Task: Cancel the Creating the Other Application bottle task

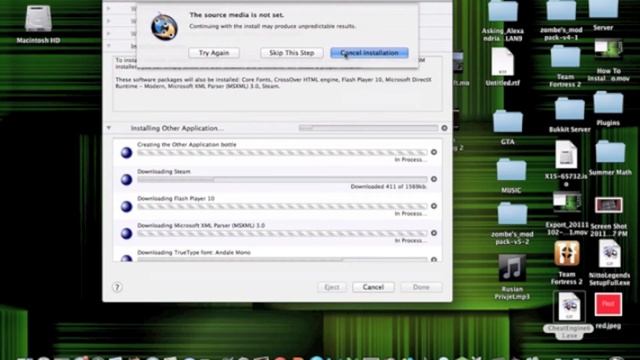Action: click(x=434, y=152)
